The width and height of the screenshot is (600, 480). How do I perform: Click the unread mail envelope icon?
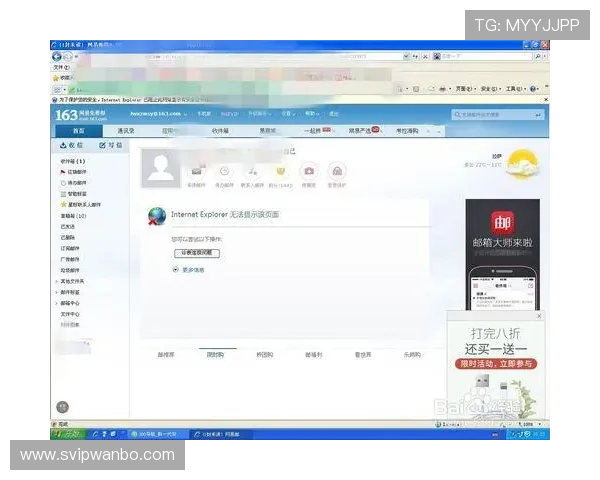click(x=196, y=171)
